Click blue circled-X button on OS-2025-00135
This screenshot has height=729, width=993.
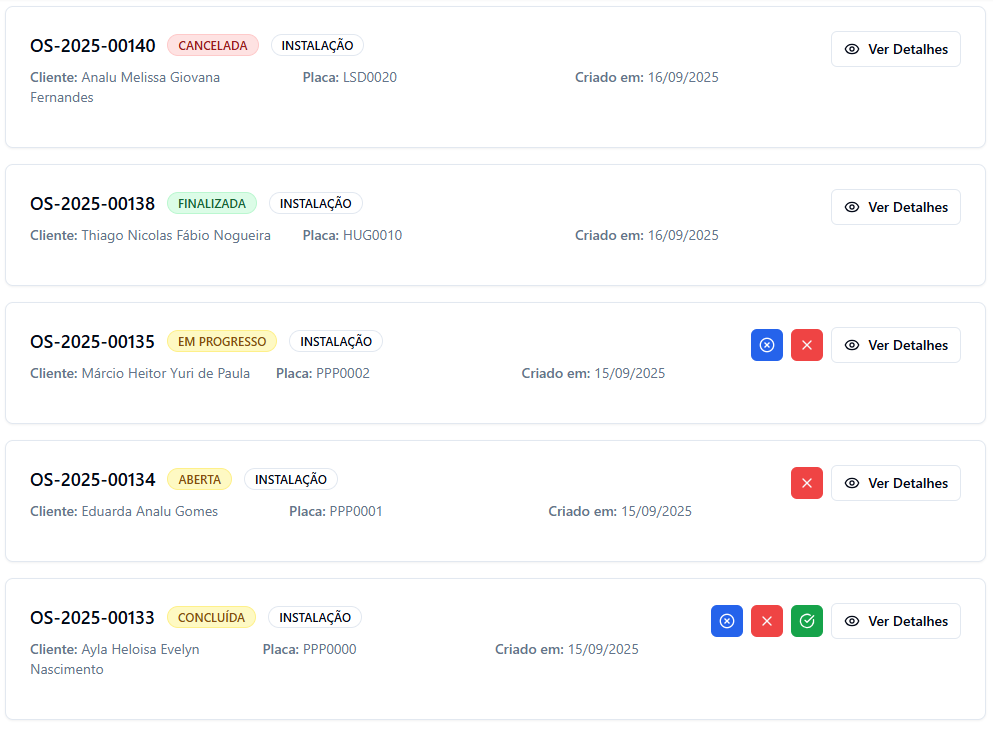[766, 345]
